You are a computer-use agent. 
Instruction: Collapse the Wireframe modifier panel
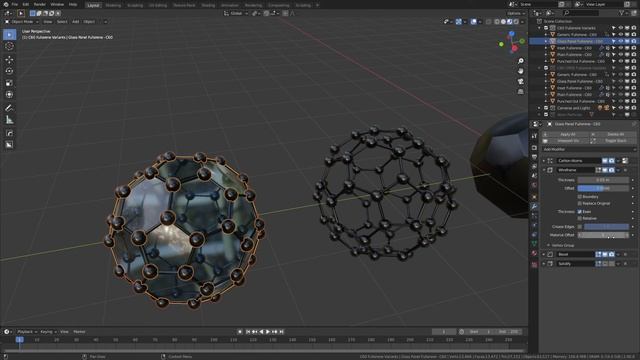tap(544, 170)
